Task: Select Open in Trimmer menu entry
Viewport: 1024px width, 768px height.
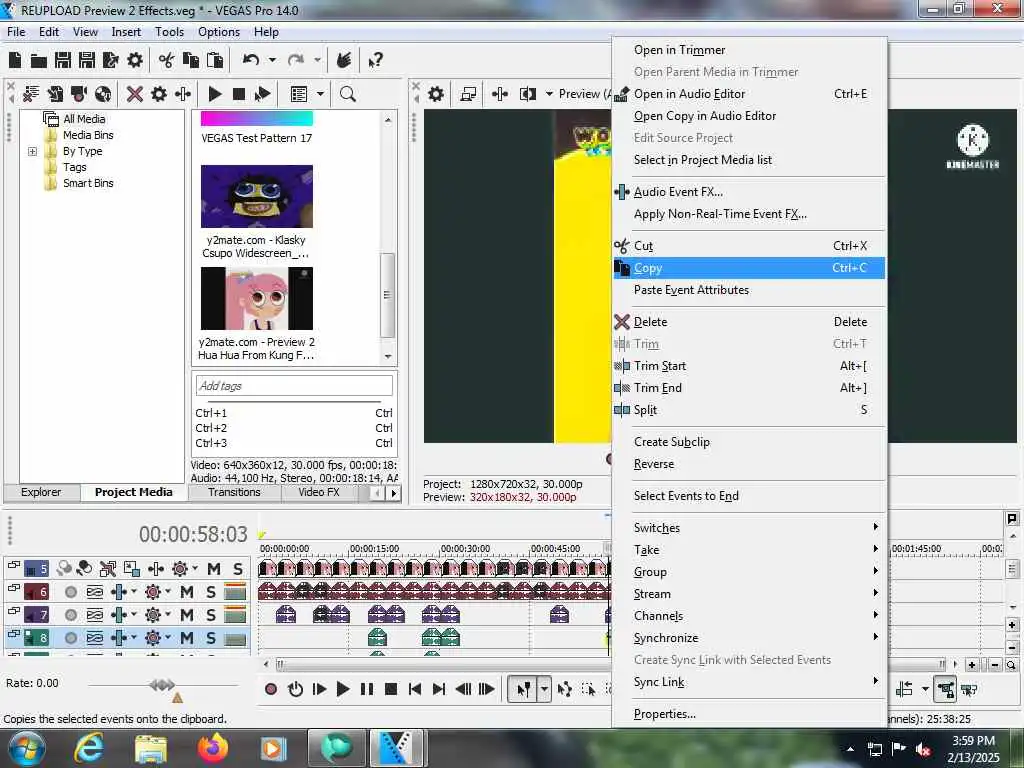Action: tap(749, 50)
